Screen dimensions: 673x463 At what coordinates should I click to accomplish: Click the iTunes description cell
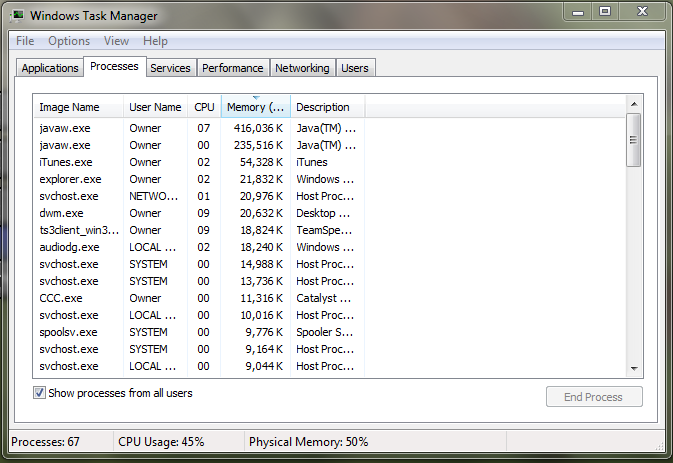(x=312, y=162)
